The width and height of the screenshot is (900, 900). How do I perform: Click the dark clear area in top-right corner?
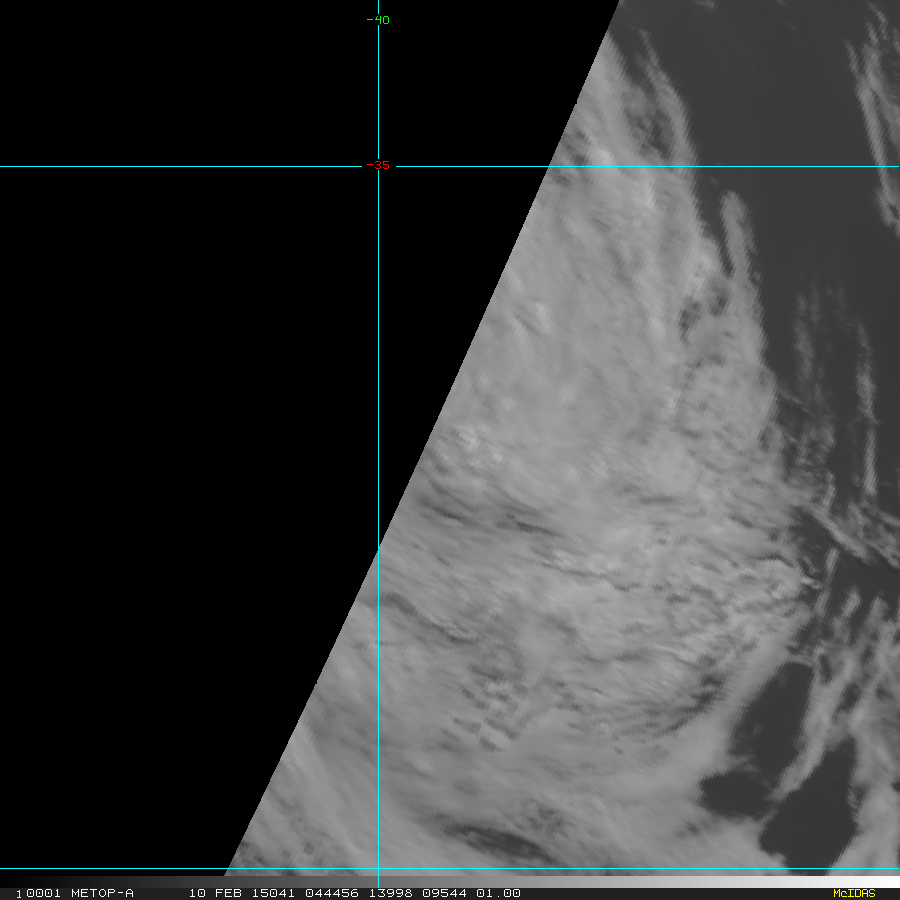point(780,70)
